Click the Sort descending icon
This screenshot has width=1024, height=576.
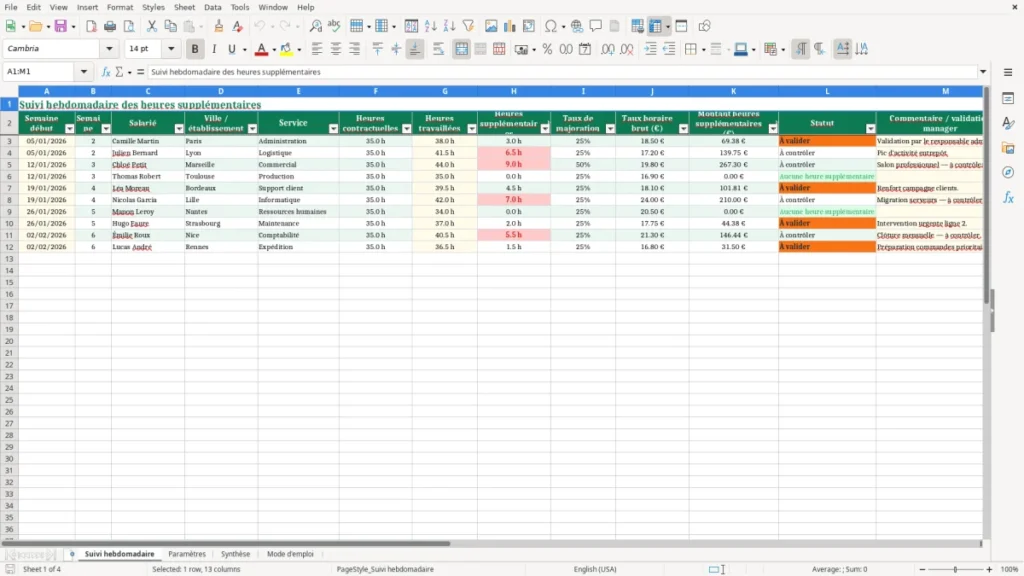click(449, 26)
